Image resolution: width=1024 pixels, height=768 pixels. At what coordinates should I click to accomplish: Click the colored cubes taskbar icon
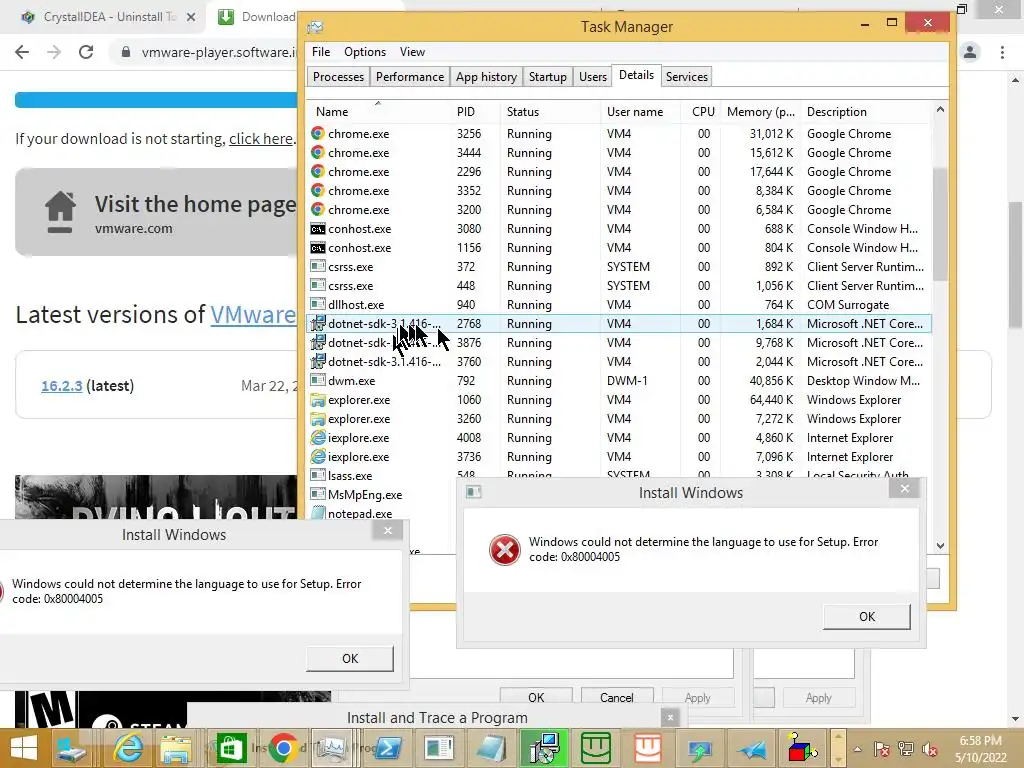click(802, 748)
